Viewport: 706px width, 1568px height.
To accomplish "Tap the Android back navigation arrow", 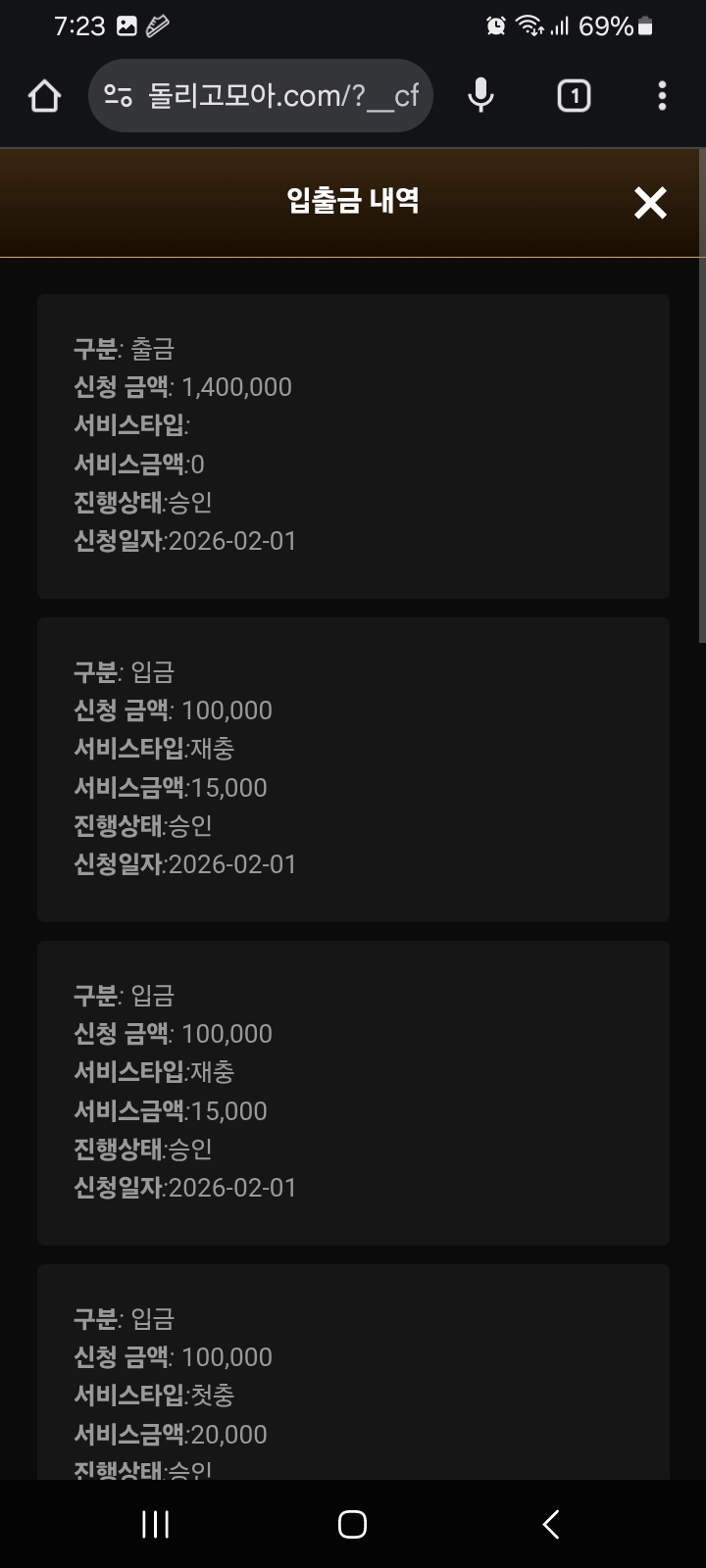I will pos(551,1524).
